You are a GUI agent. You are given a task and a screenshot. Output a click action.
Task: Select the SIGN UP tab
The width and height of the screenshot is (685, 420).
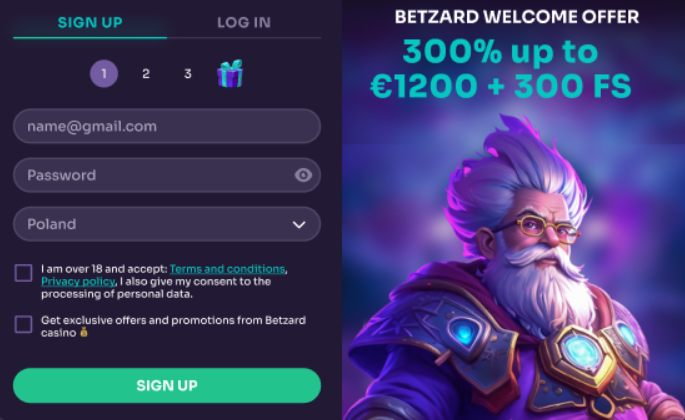(90, 22)
